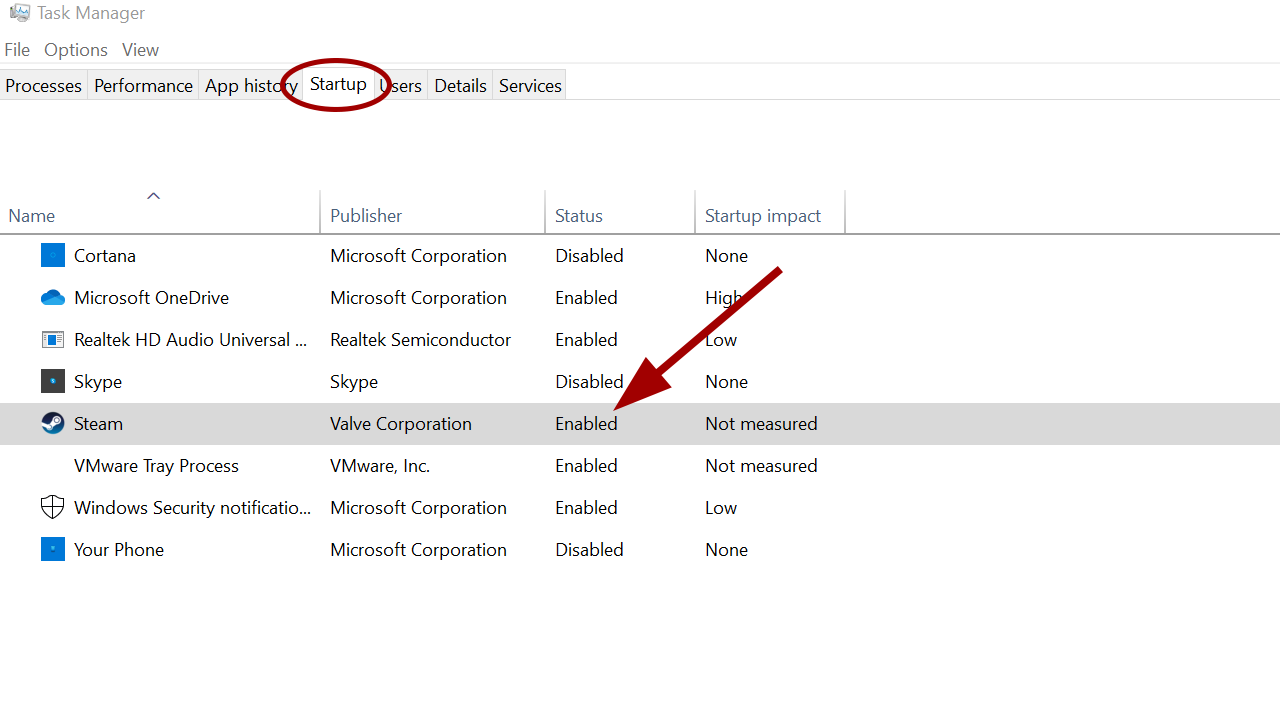
Task: Select the VMware Tray Process entry
Action: click(156, 466)
